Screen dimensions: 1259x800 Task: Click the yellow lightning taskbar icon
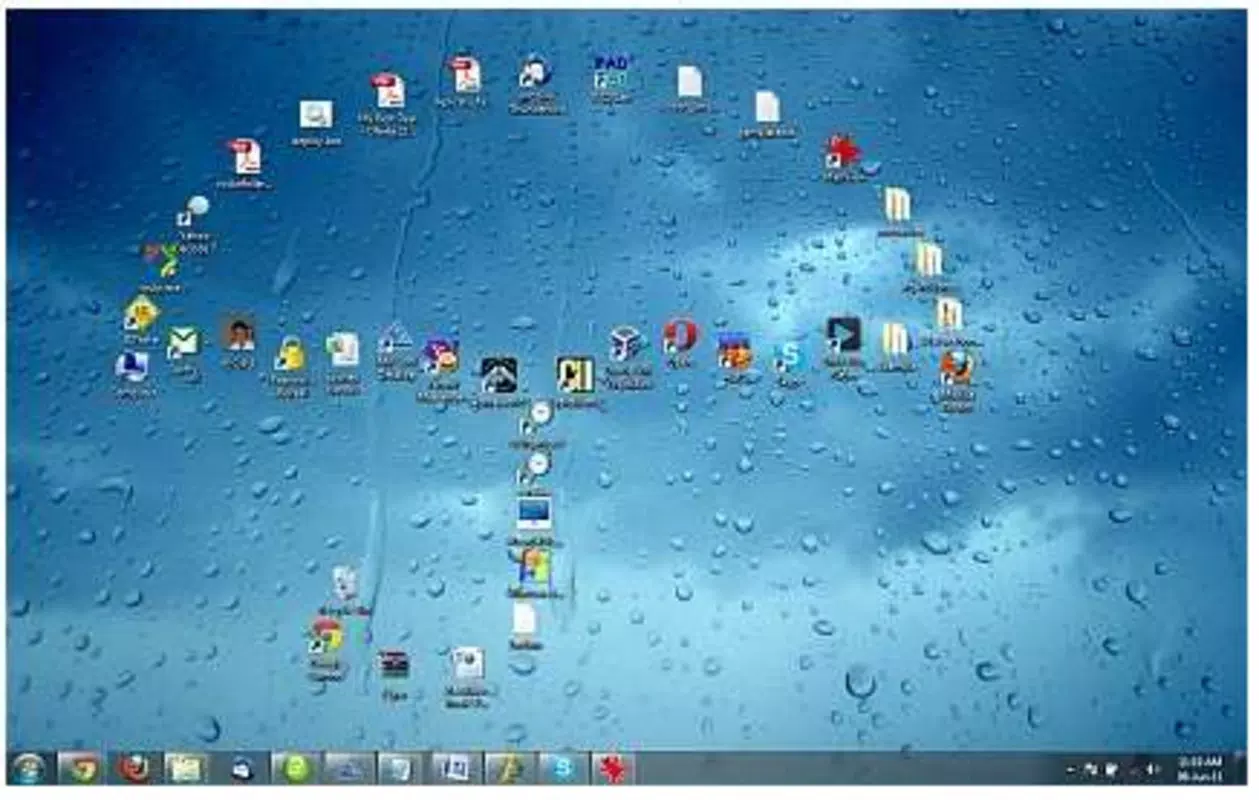(x=509, y=769)
